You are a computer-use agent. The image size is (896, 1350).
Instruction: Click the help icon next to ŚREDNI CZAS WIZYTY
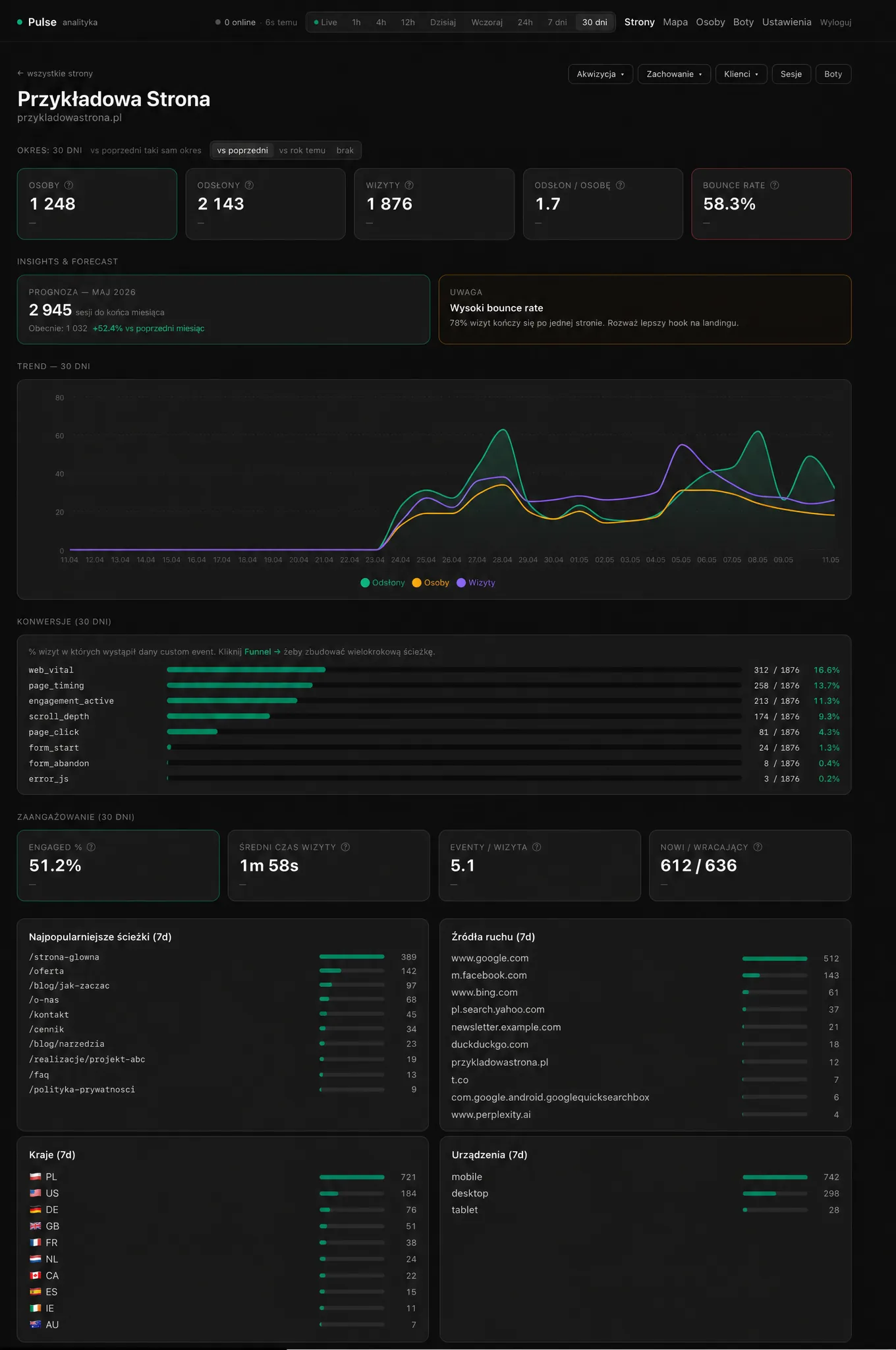[x=345, y=847]
